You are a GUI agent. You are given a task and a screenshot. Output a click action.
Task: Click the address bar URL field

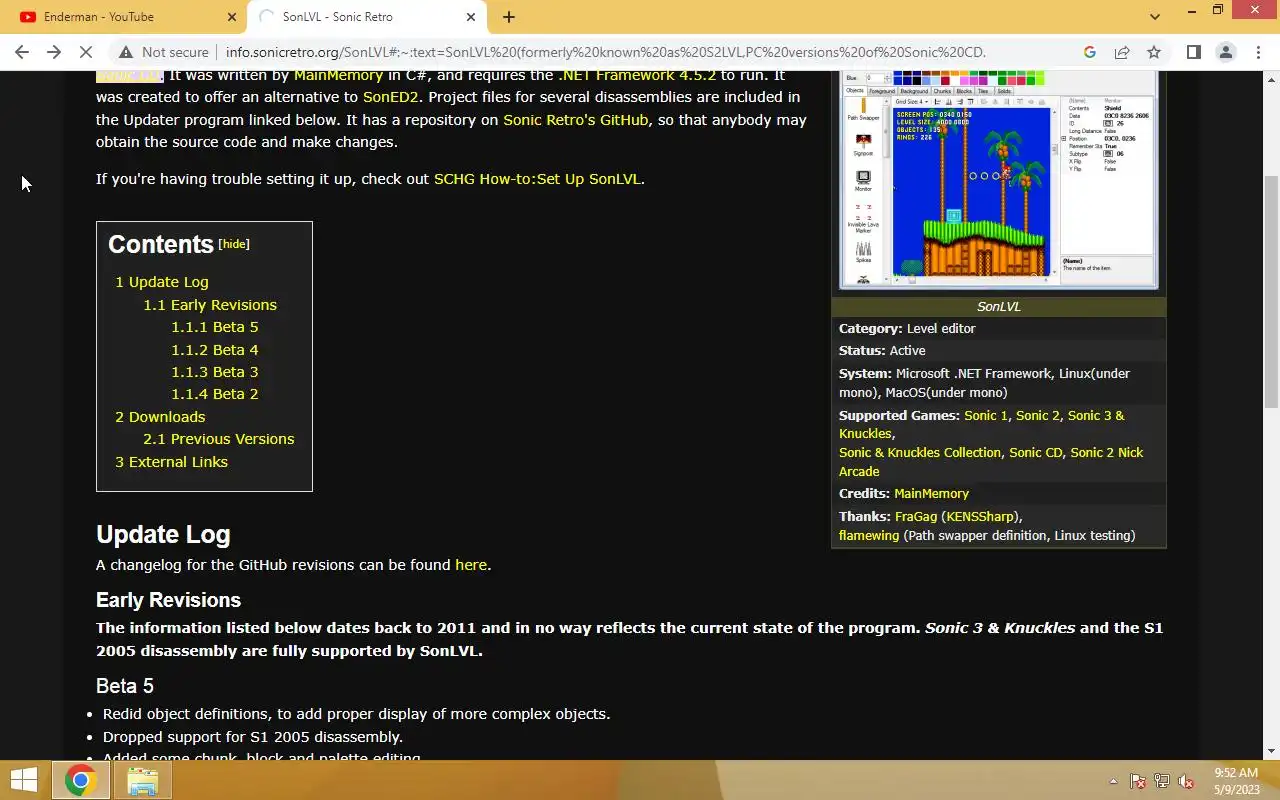605,52
